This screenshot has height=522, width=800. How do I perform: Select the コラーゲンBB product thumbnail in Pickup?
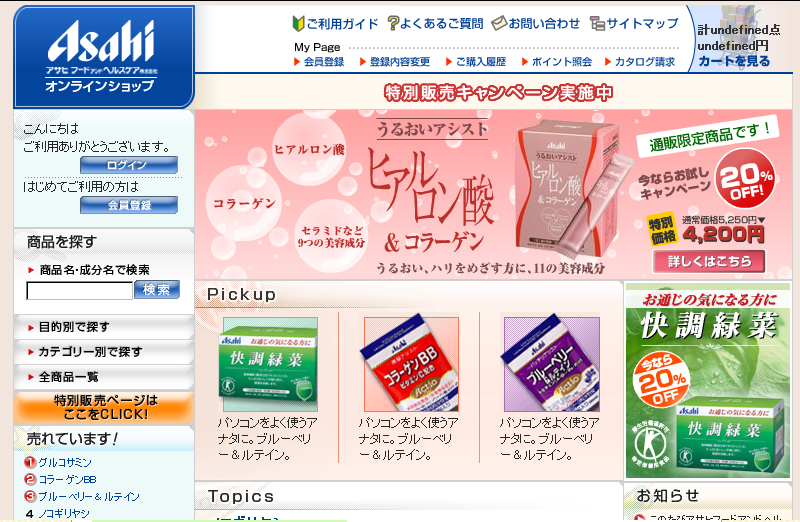[411, 364]
